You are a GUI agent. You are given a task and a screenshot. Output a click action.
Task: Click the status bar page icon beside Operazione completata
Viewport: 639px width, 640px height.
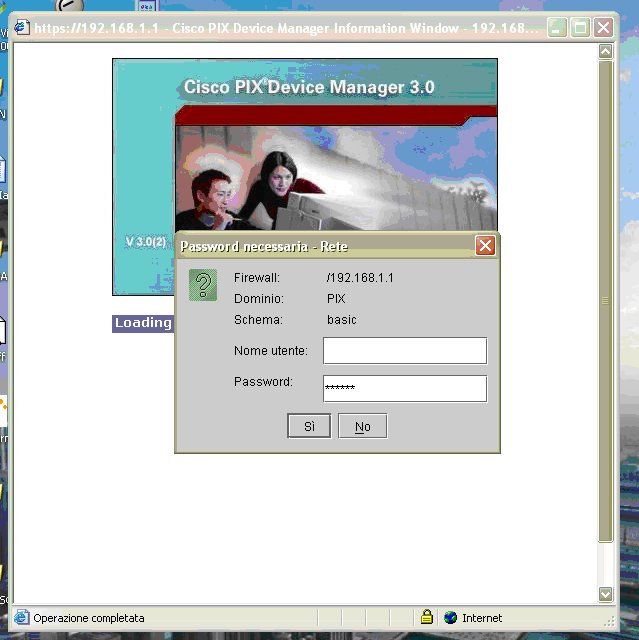tap(22, 618)
